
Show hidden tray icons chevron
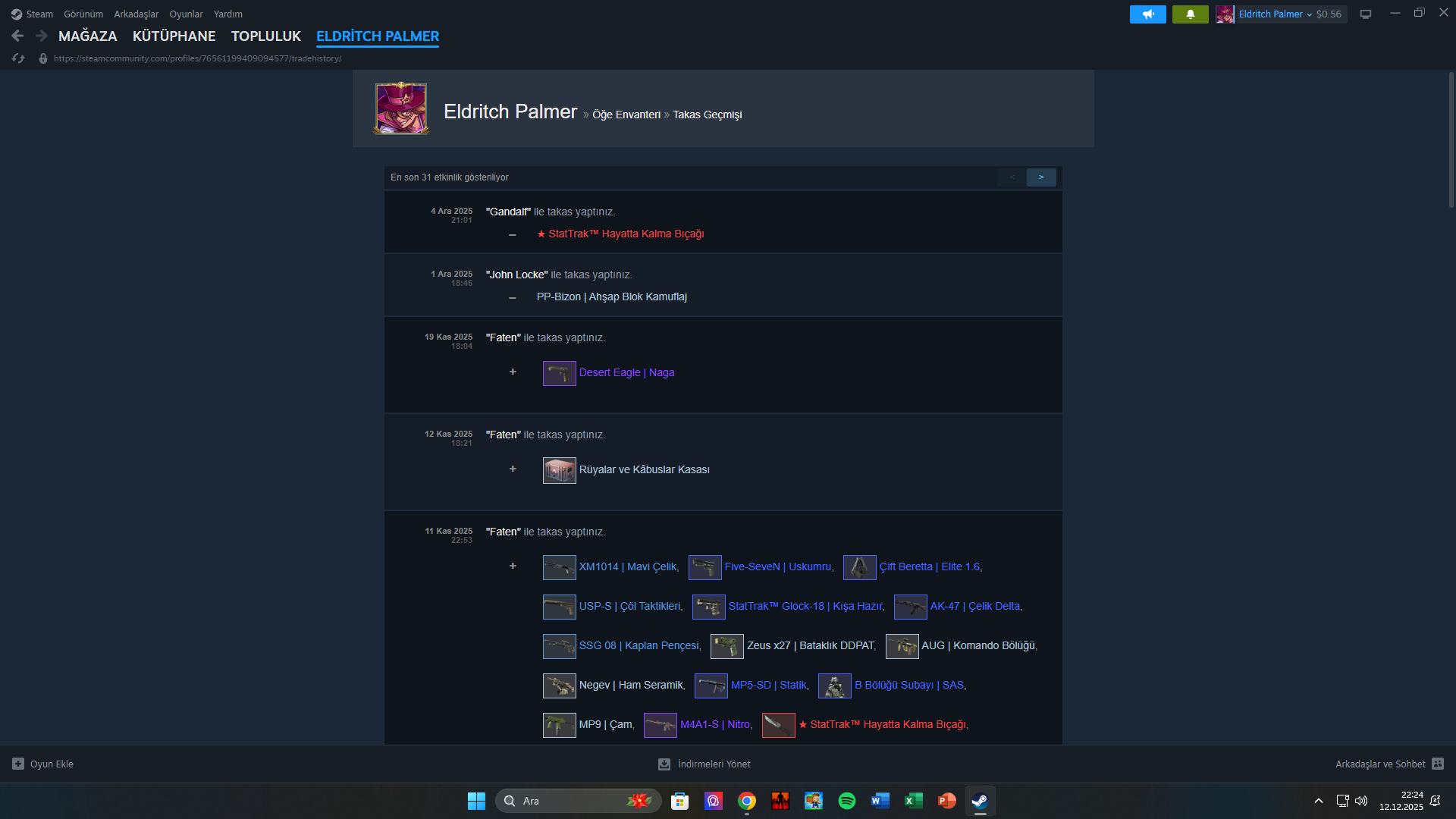coord(1319,801)
